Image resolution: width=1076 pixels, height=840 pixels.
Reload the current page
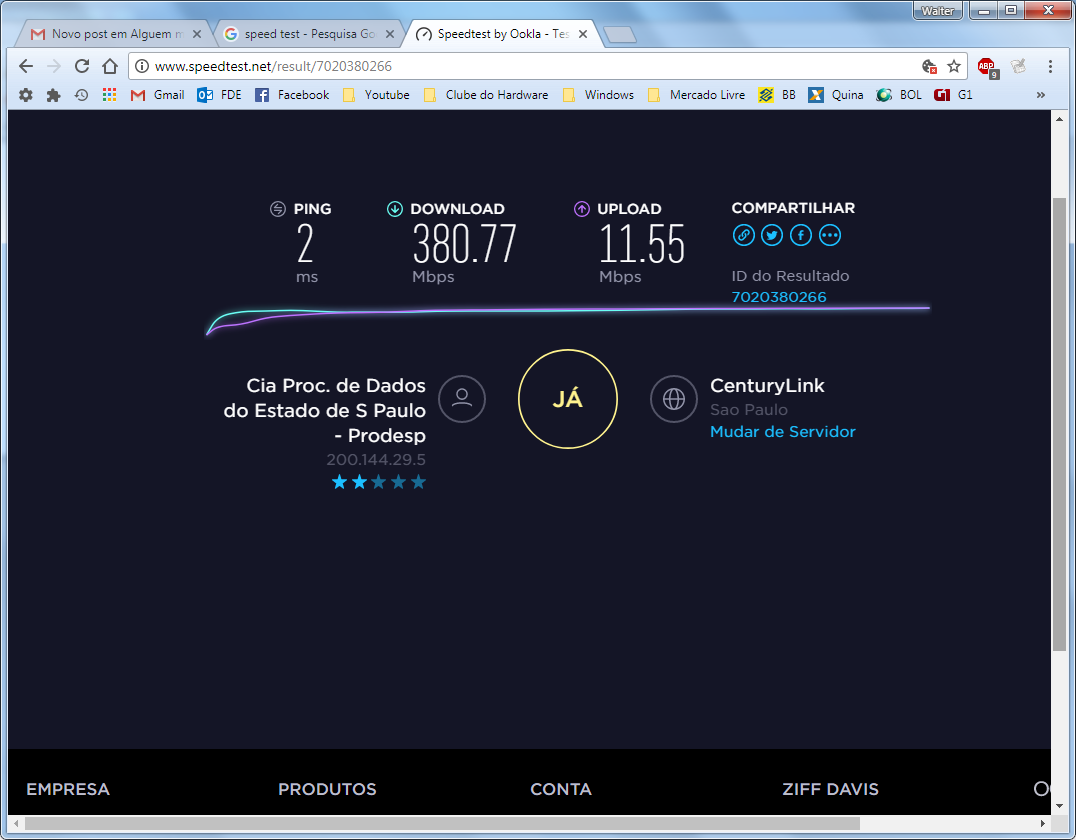[x=82, y=66]
